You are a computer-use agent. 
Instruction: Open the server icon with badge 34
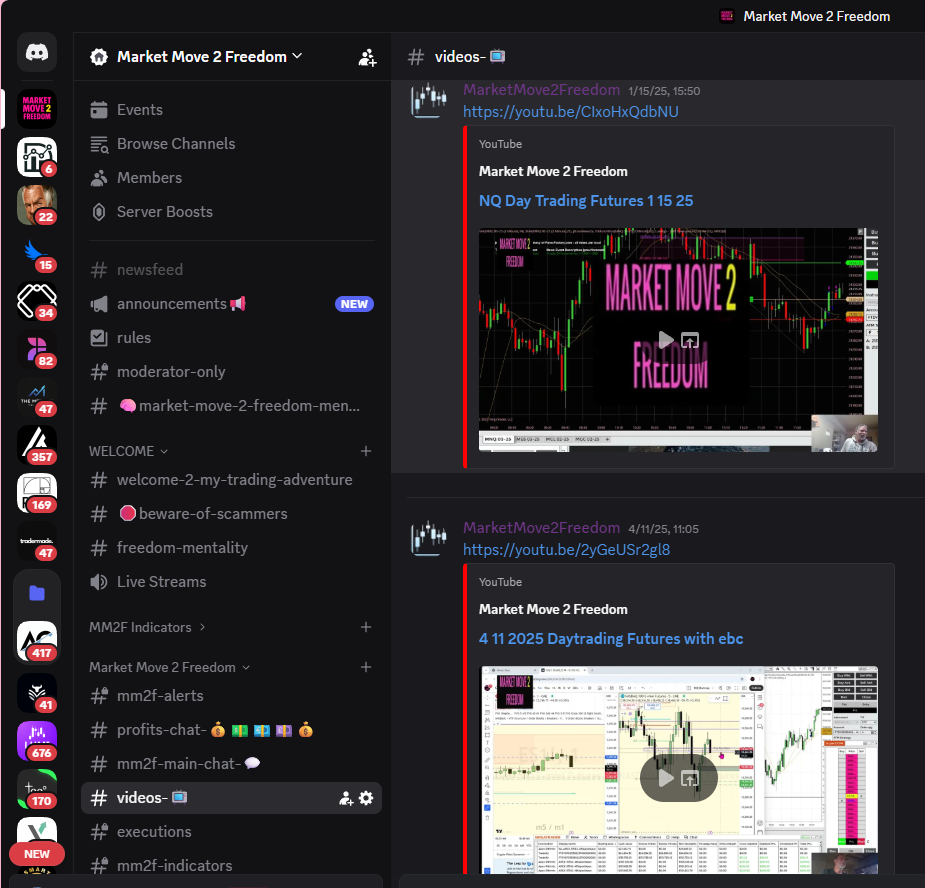point(37,301)
